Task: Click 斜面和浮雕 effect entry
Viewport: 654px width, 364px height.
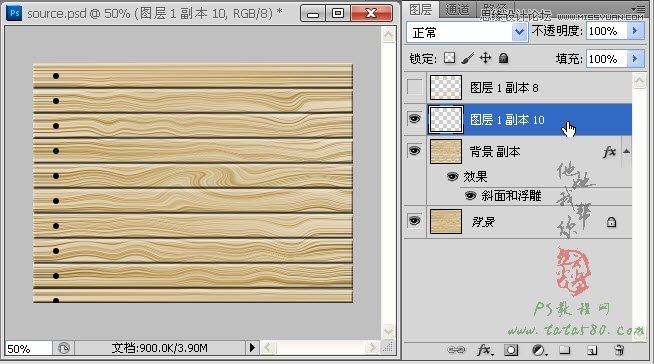Action: [511, 196]
